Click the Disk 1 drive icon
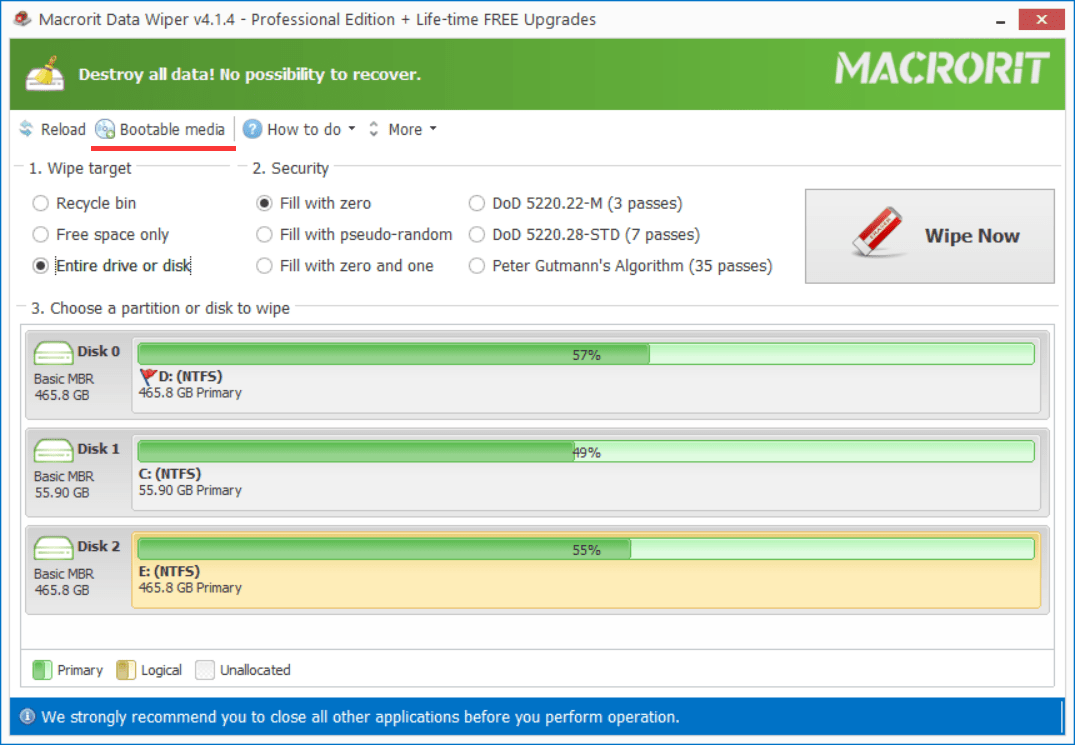 coord(53,450)
